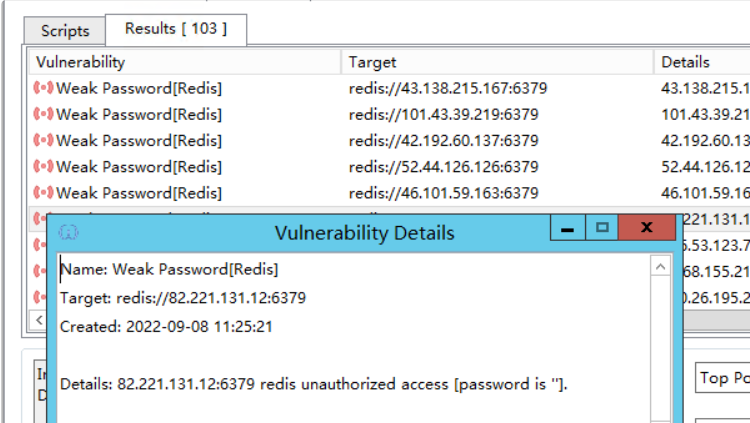Viewport: 750px width, 423px height.
Task: Click the Details column header
Action: coord(702,62)
